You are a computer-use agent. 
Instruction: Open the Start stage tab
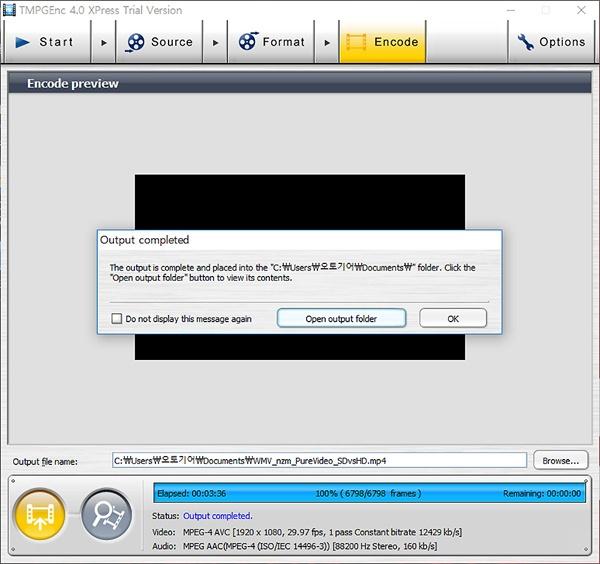tap(47, 42)
